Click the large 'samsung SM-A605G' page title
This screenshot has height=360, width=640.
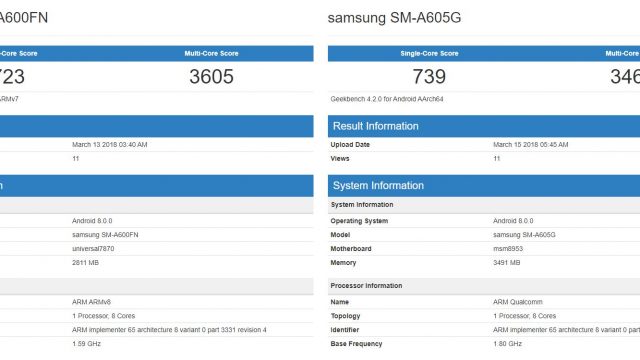[x=394, y=18]
